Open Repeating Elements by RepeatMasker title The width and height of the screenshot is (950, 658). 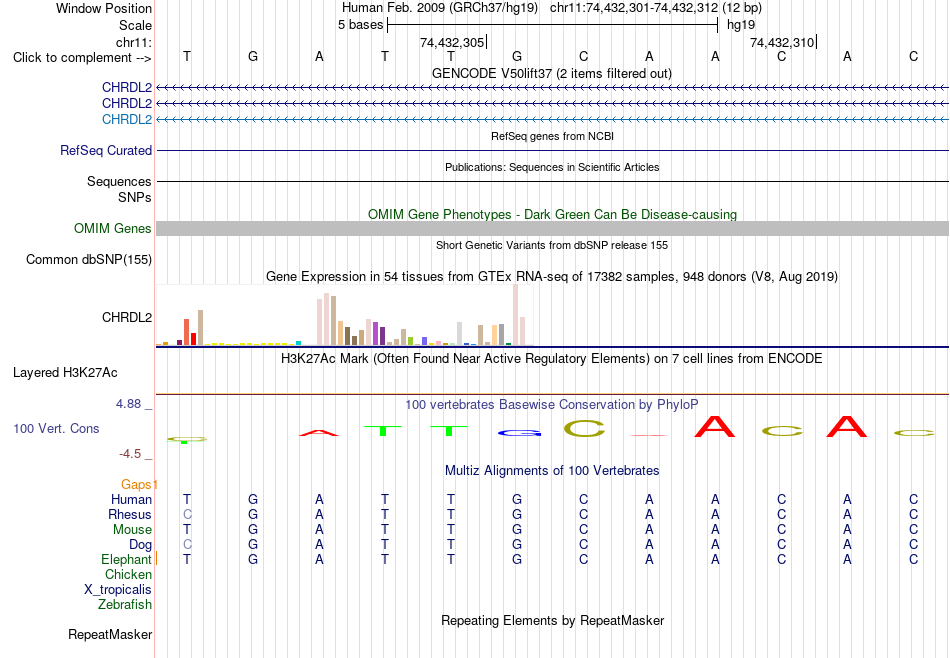553,620
